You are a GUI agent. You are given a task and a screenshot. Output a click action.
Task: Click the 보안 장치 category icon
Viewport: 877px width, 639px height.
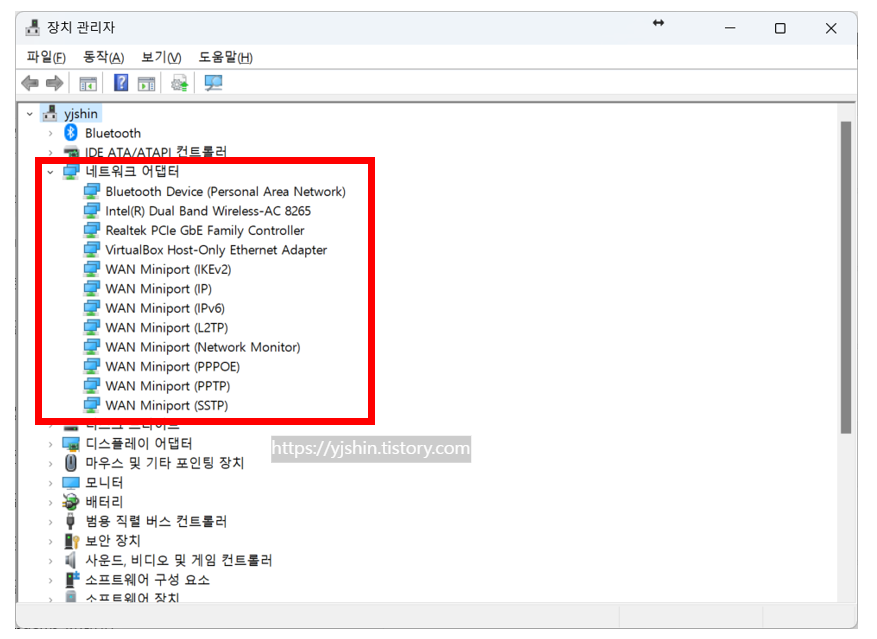click(71, 541)
